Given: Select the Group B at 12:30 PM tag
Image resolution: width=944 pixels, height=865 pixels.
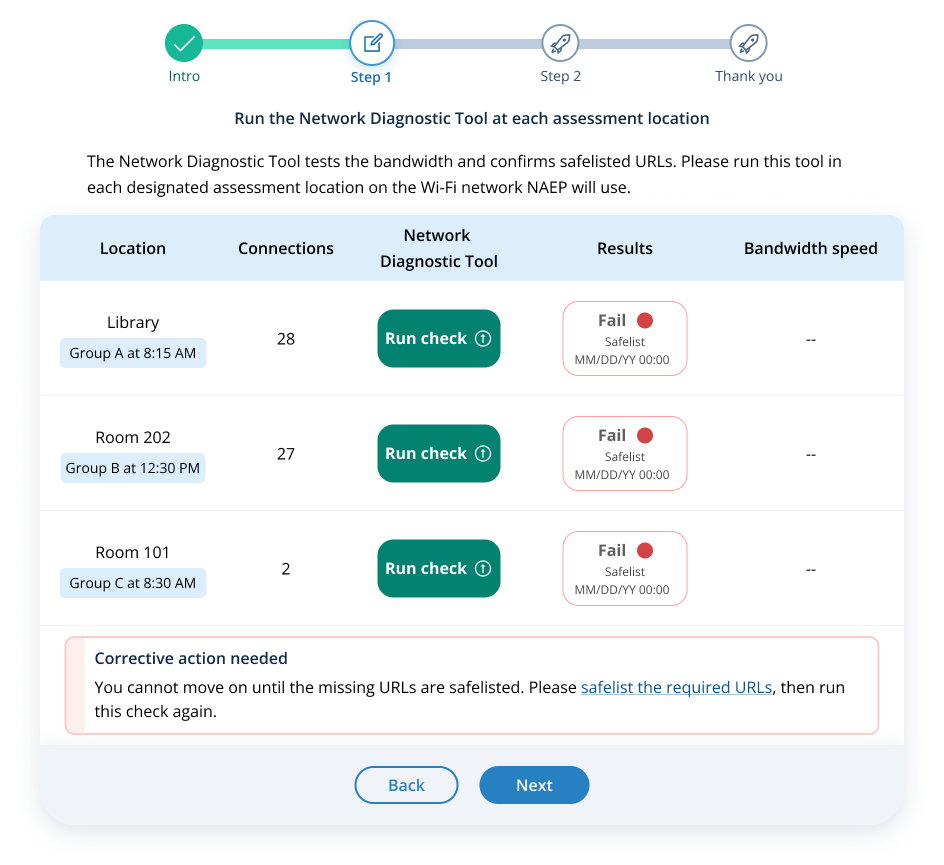Looking at the screenshot, I should point(133,469).
